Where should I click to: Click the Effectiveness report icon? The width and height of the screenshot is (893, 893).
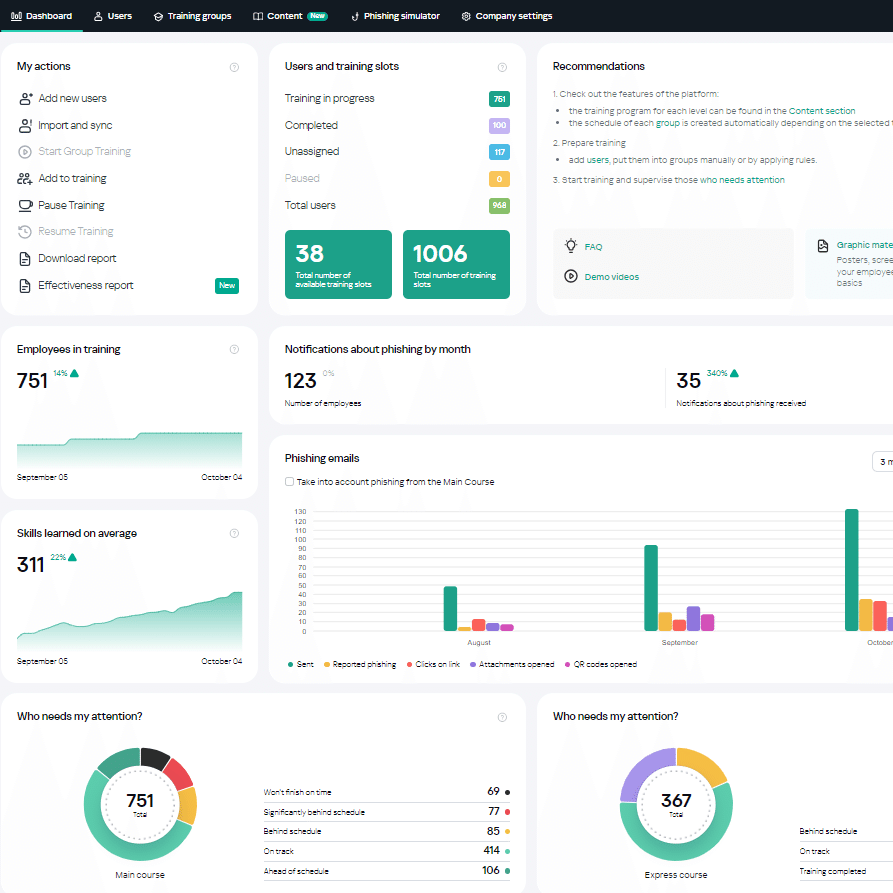pos(25,286)
